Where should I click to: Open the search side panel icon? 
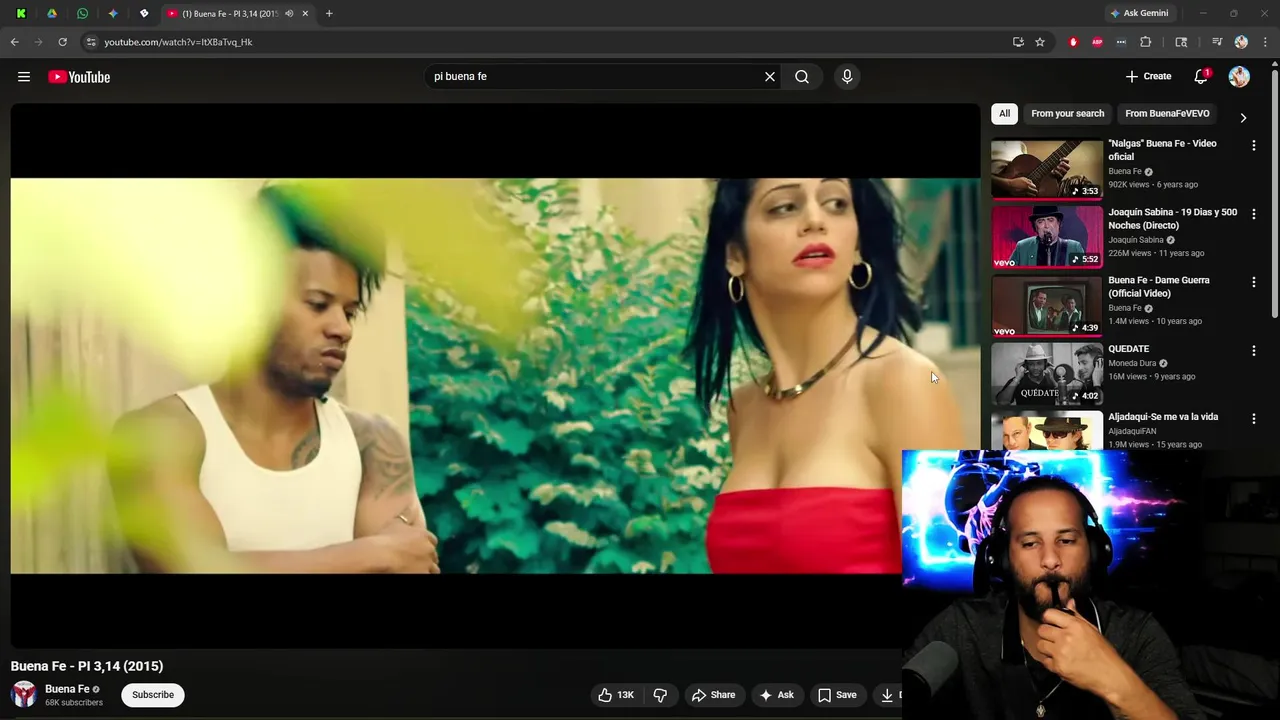click(1181, 42)
